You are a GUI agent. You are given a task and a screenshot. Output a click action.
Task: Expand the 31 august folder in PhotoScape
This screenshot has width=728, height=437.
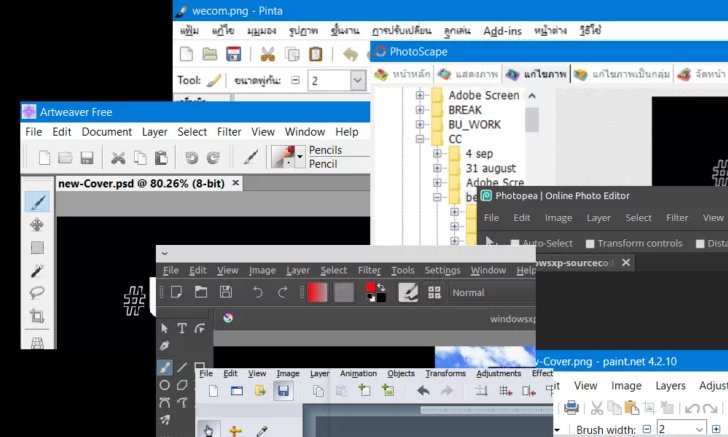pyautogui.click(x=437, y=168)
